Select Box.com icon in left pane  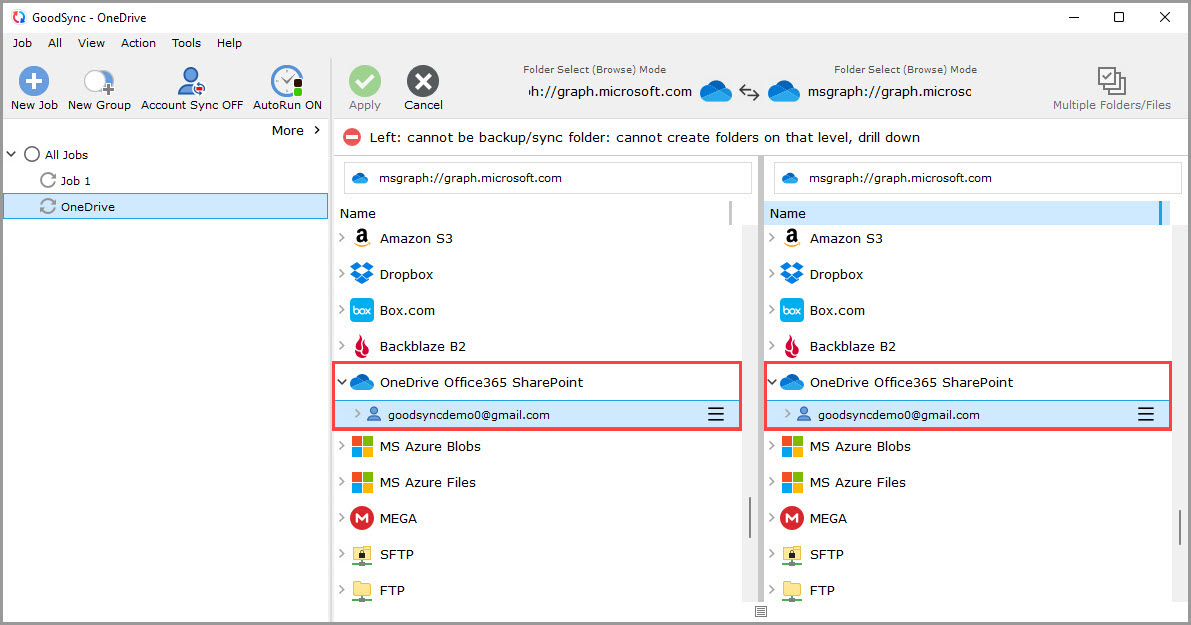[362, 310]
